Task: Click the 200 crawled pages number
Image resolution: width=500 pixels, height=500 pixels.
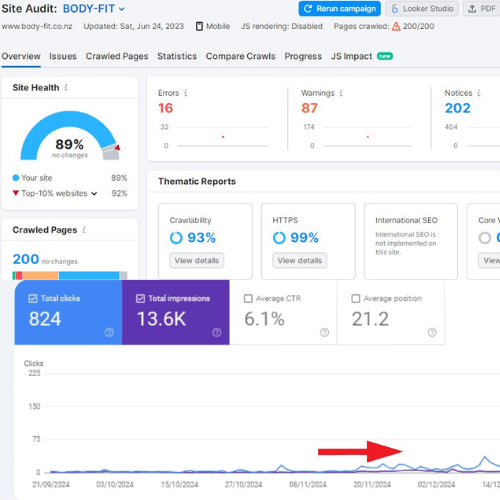Action: (x=26, y=259)
